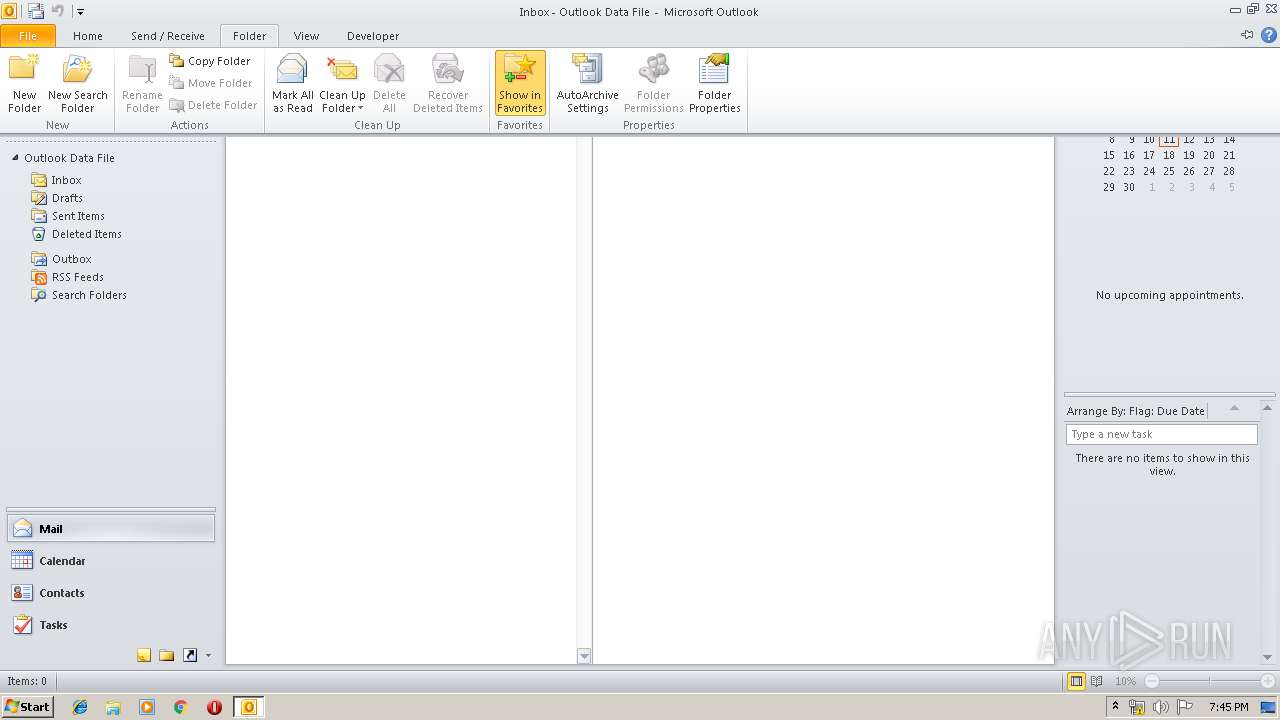Click the Windows Start button
This screenshot has height=720, width=1280.
[27, 707]
